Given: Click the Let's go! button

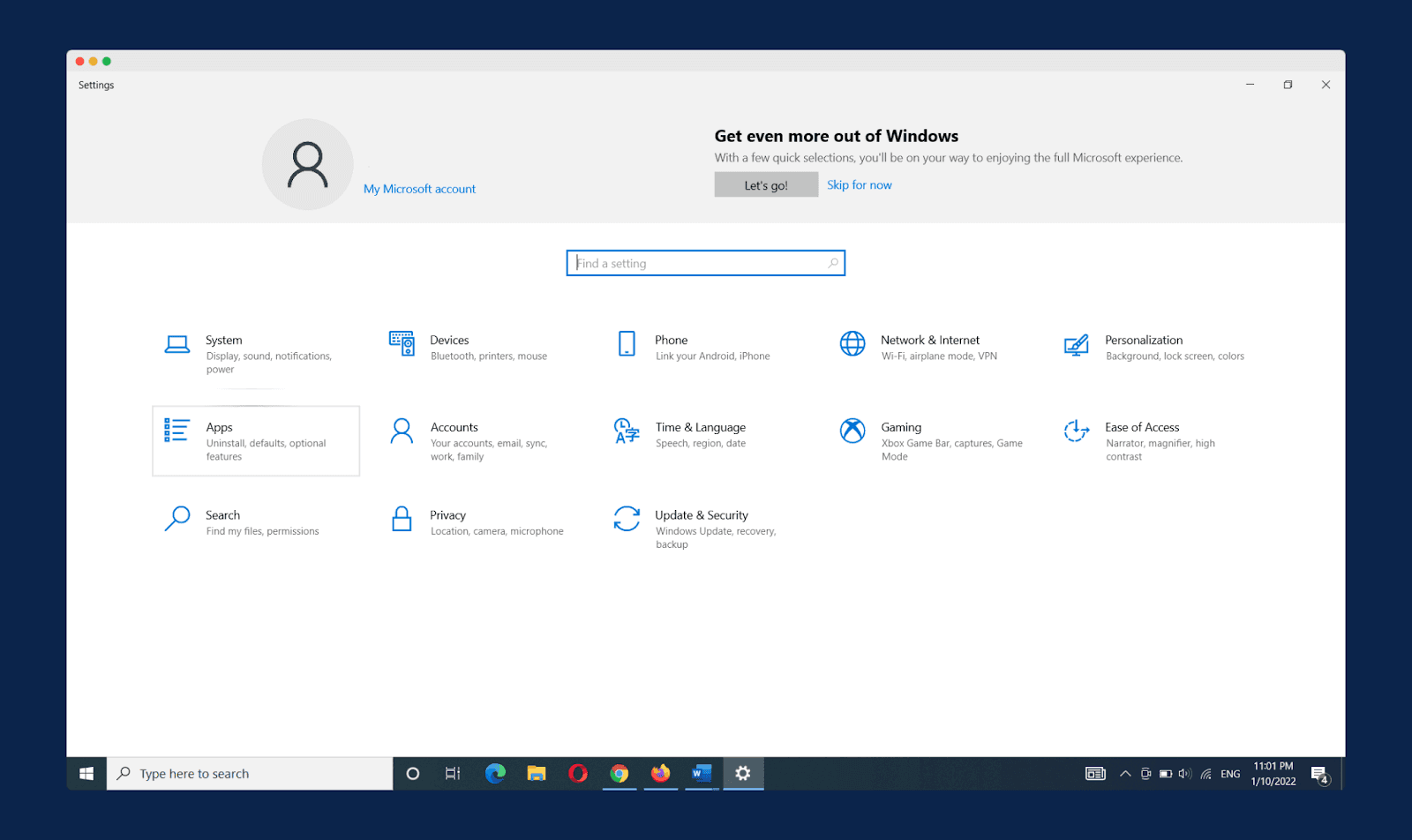Looking at the screenshot, I should [x=766, y=185].
